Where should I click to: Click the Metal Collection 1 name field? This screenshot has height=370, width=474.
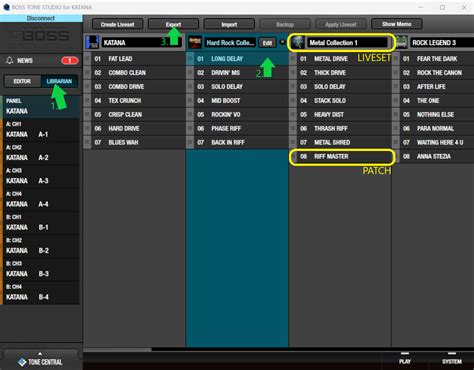click(x=347, y=43)
